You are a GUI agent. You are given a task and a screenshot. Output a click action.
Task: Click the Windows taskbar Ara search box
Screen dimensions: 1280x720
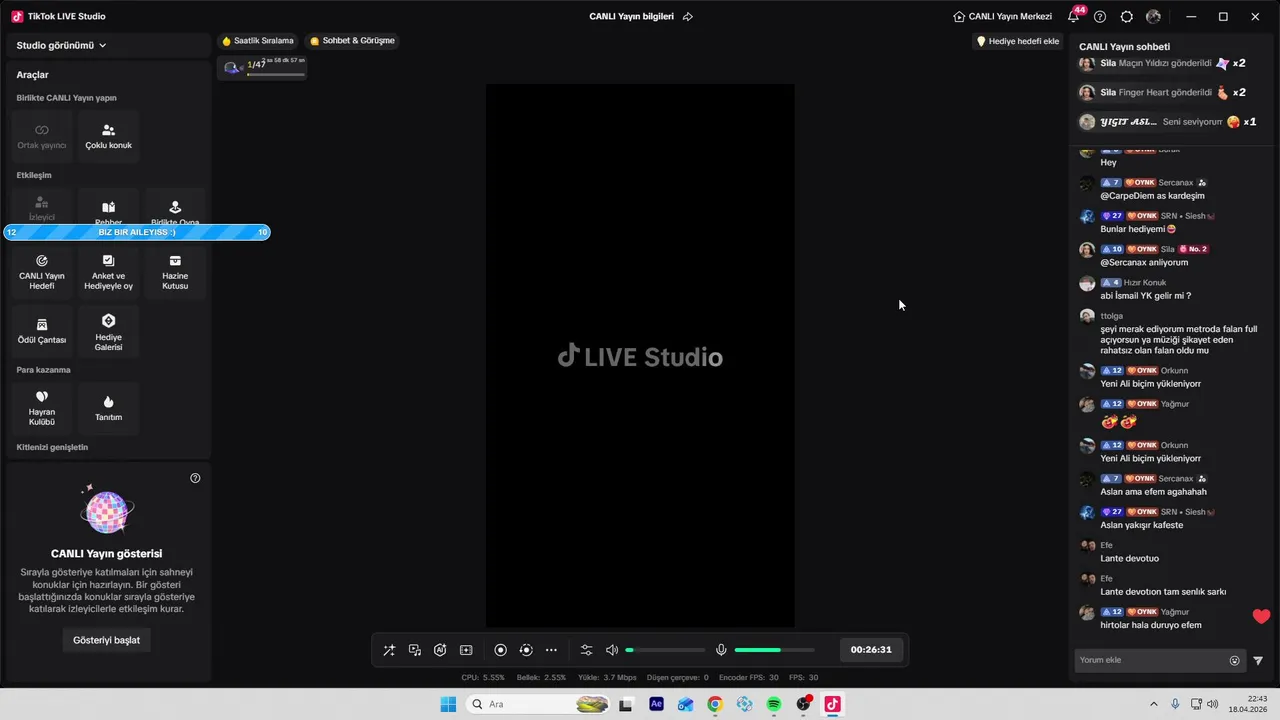coord(540,704)
